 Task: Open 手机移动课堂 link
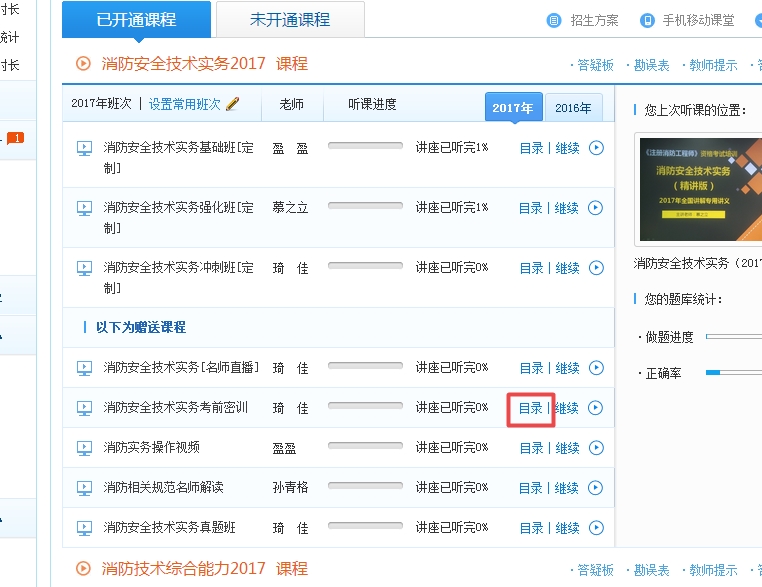click(698, 20)
